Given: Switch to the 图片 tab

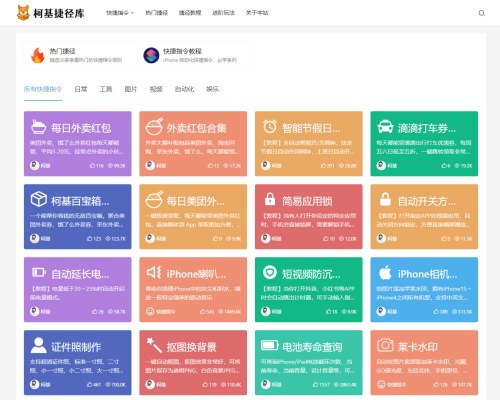Looking at the screenshot, I should click(x=131, y=89).
